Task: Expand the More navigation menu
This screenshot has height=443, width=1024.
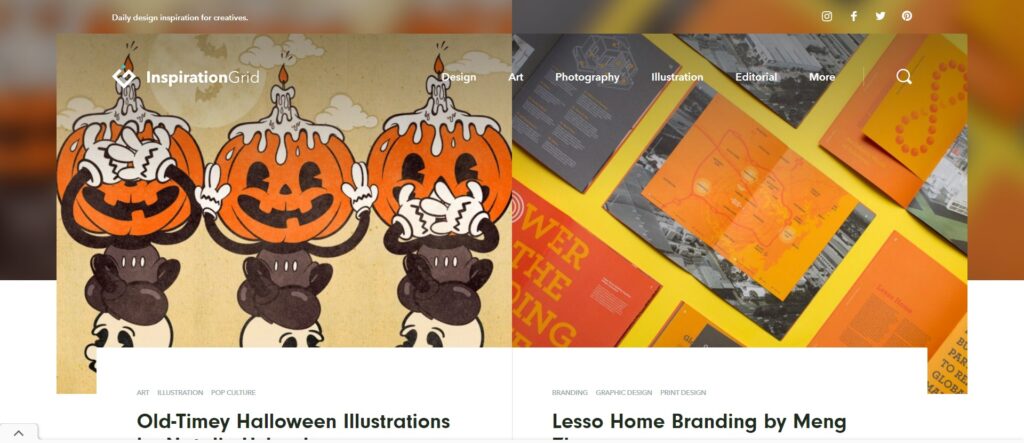Action: click(822, 77)
